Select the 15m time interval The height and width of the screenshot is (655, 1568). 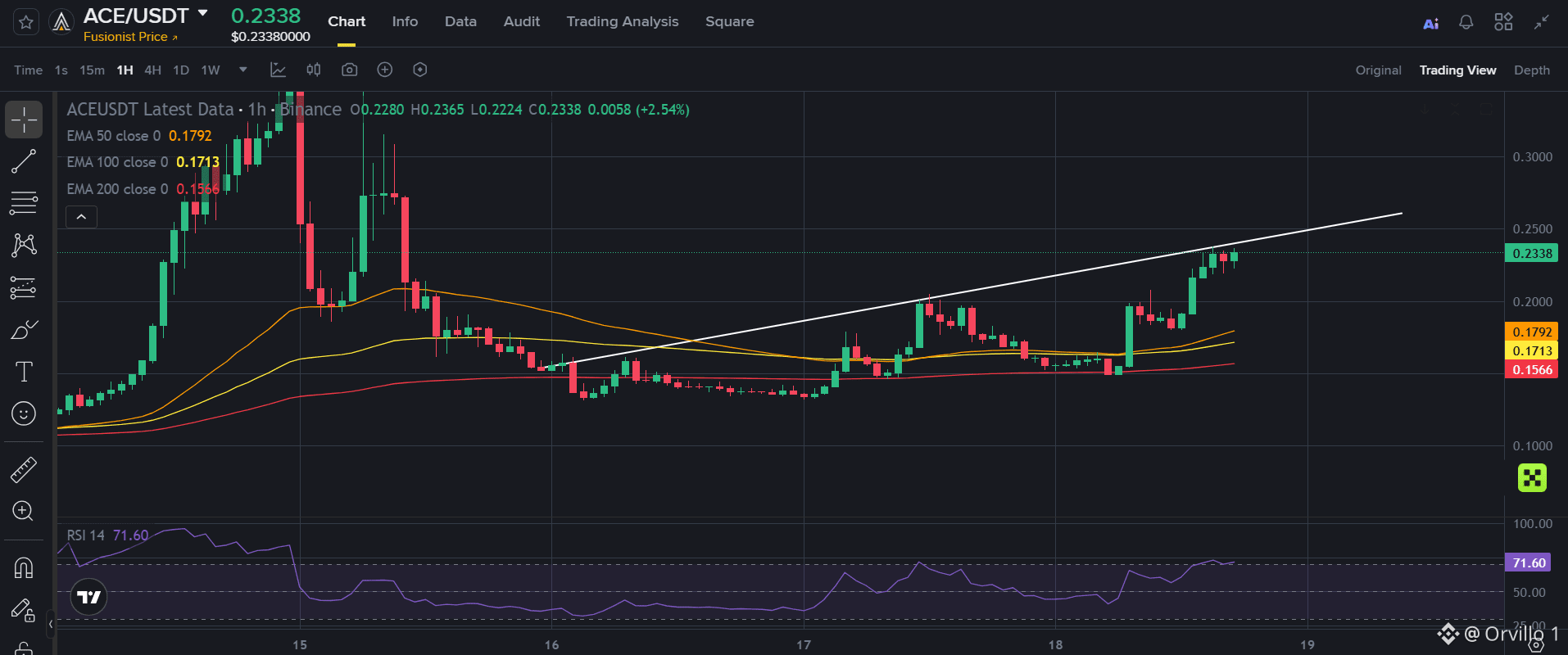[x=92, y=70]
